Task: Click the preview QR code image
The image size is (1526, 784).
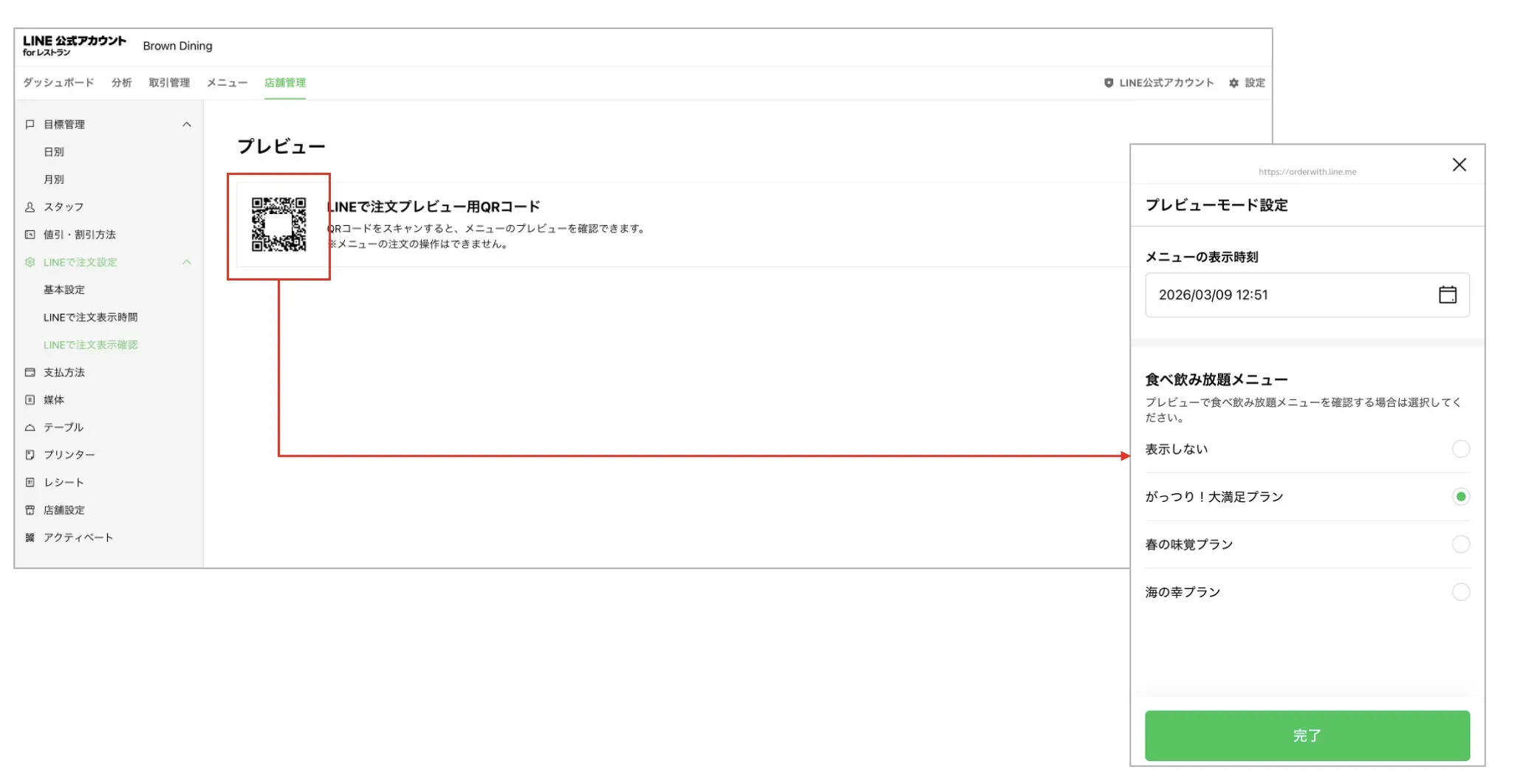Action: pos(278,224)
